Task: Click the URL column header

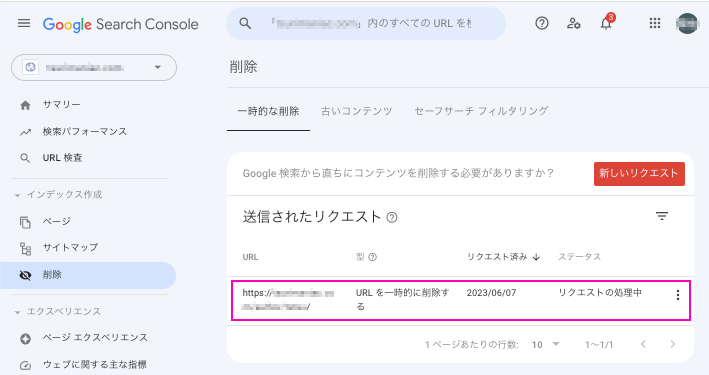Action: point(250,257)
